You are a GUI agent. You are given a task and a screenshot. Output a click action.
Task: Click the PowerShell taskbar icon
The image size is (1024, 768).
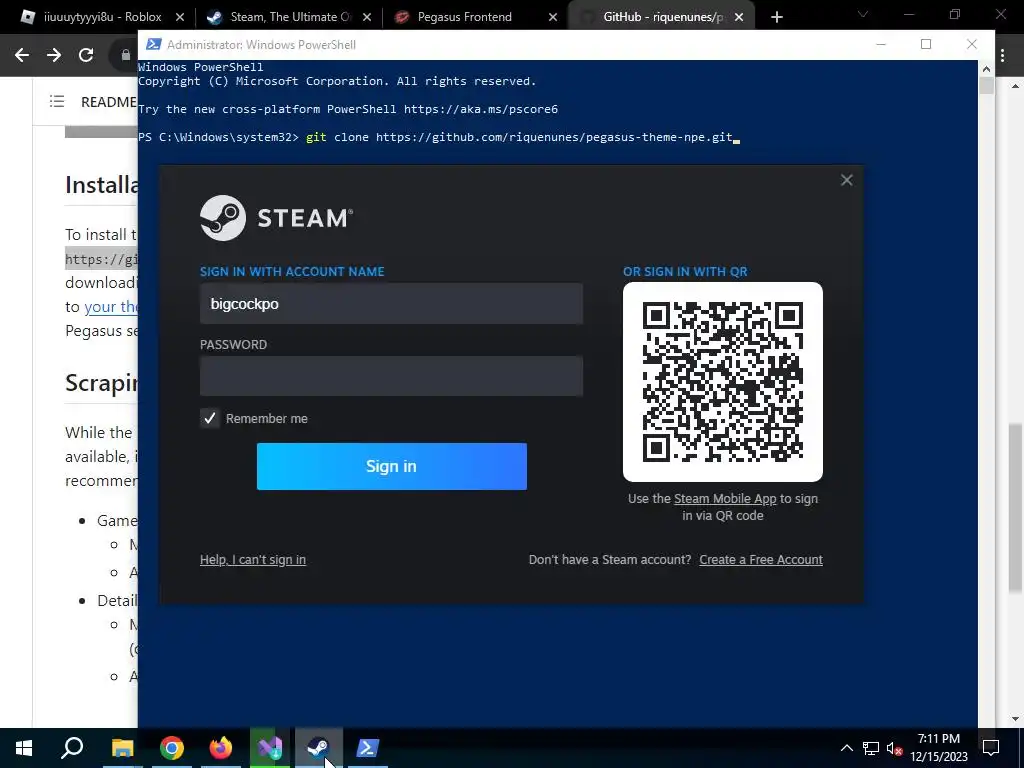367,748
